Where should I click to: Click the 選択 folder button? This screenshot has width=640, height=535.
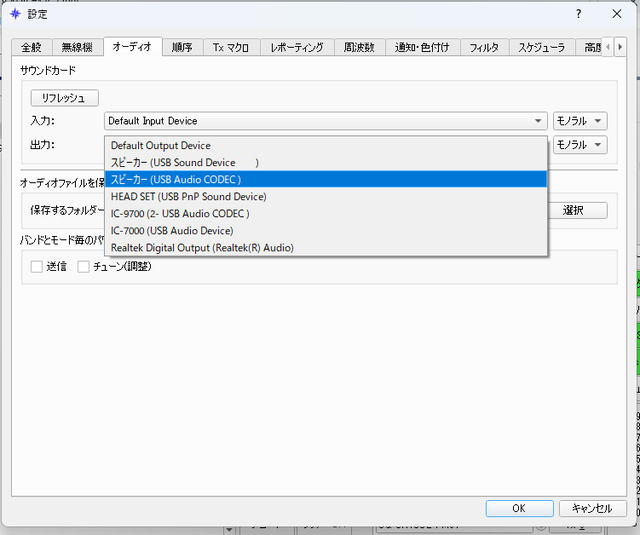coord(577,211)
